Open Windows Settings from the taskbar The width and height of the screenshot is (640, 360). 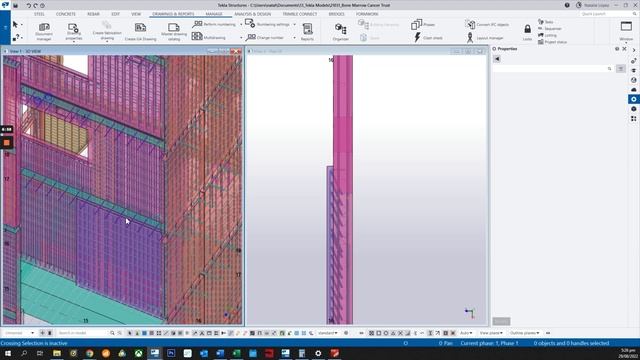pos(318,353)
